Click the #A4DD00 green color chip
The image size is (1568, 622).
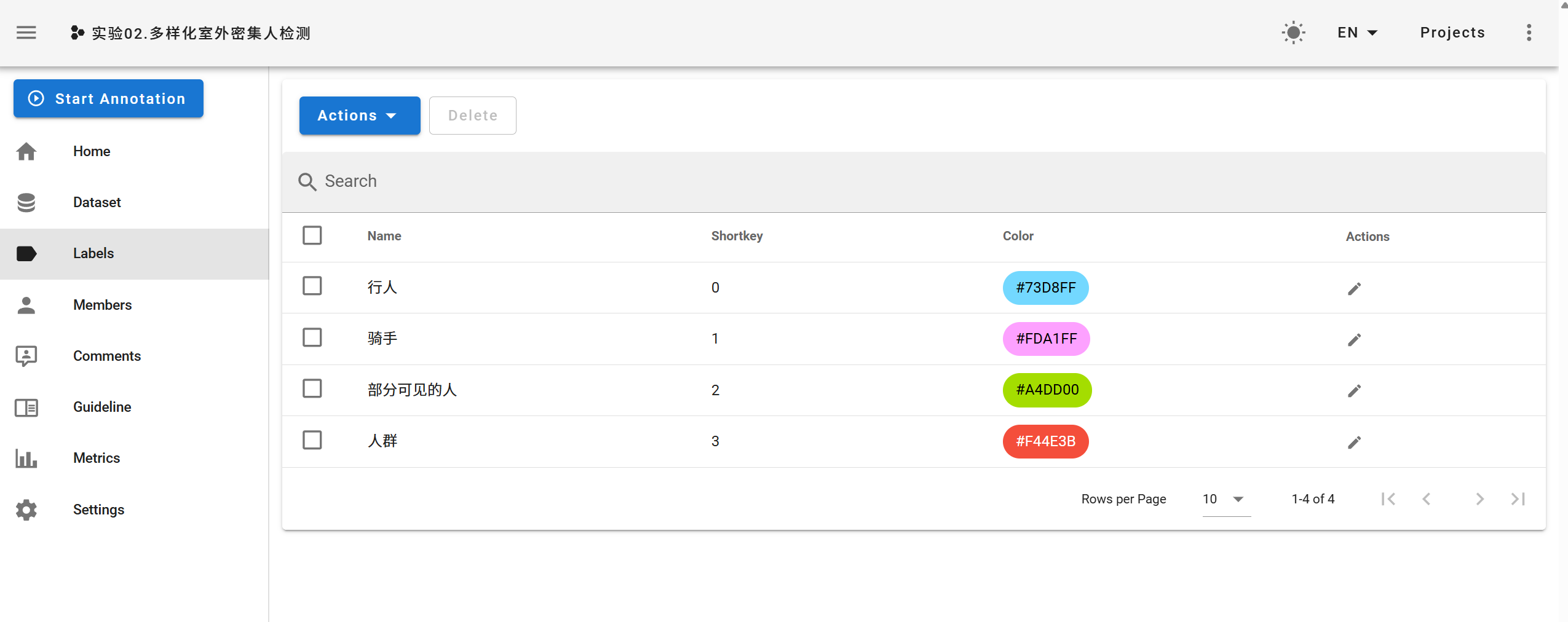click(1047, 390)
